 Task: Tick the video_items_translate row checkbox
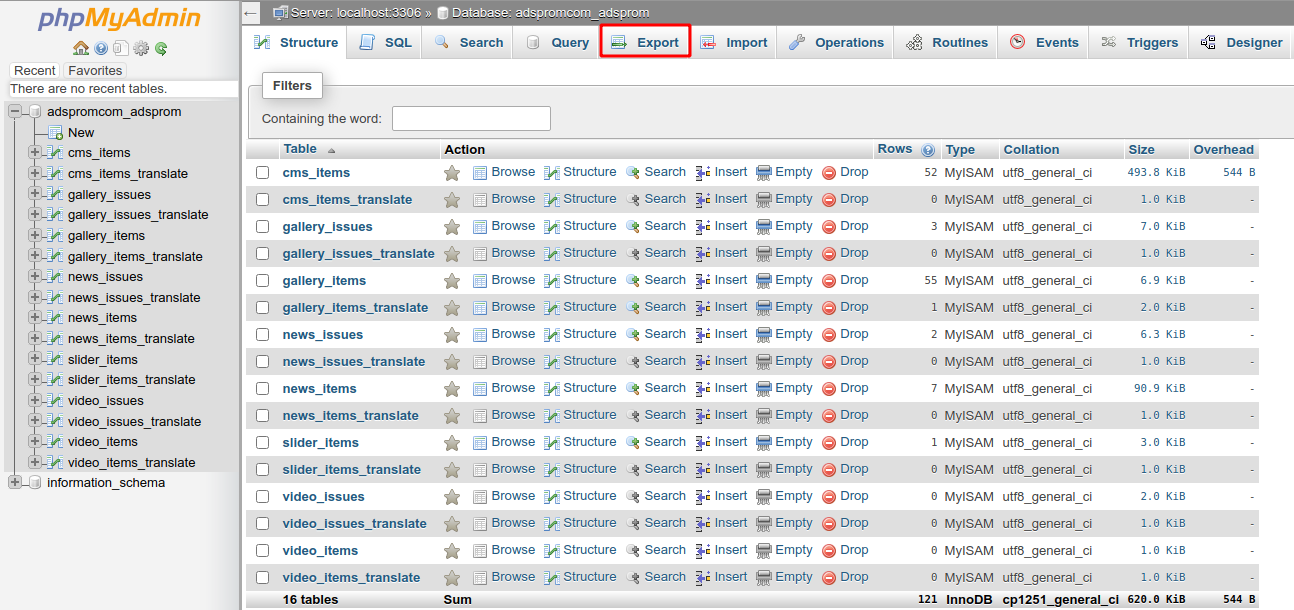click(x=262, y=578)
